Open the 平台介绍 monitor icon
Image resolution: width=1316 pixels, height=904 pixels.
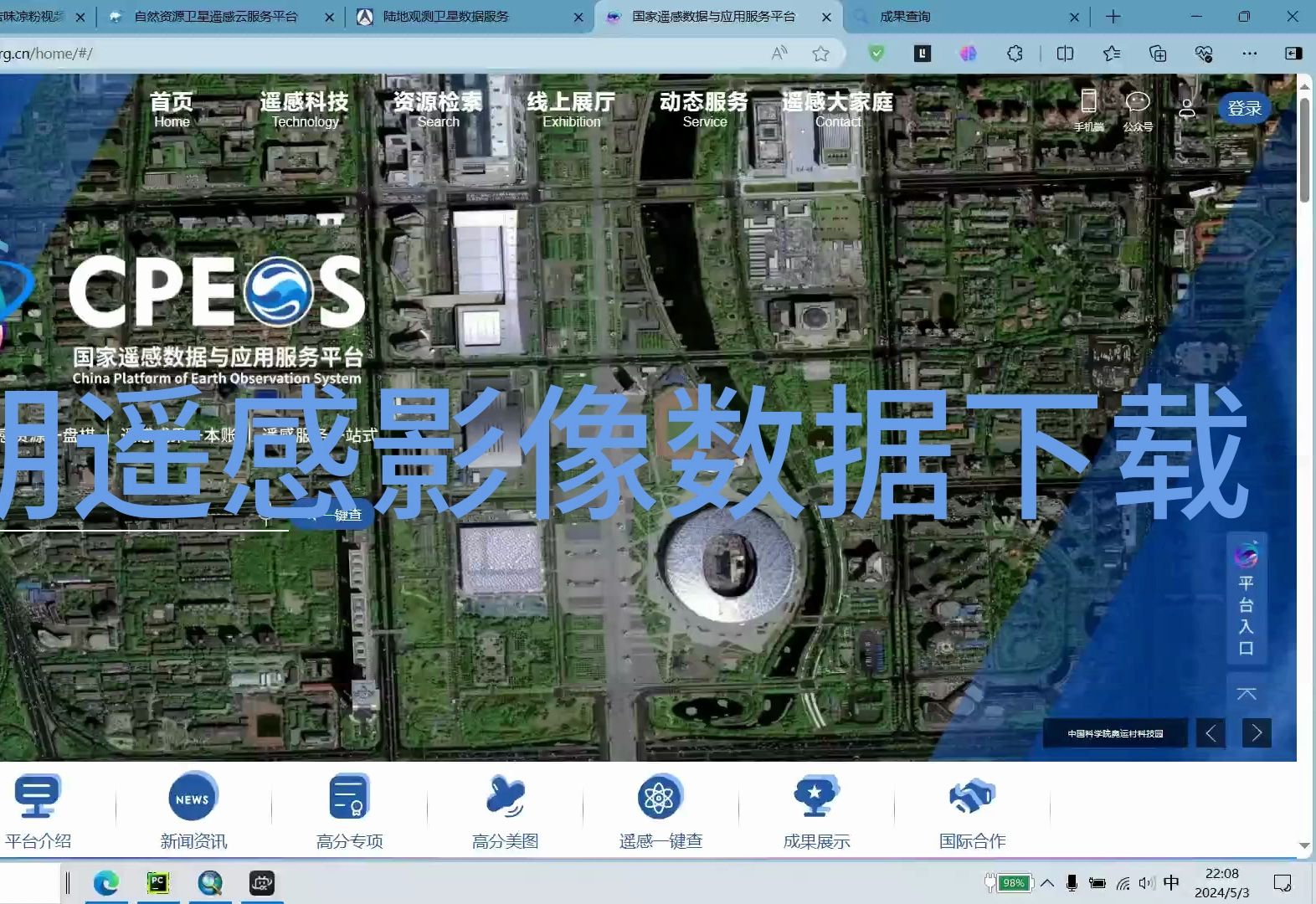point(38,796)
